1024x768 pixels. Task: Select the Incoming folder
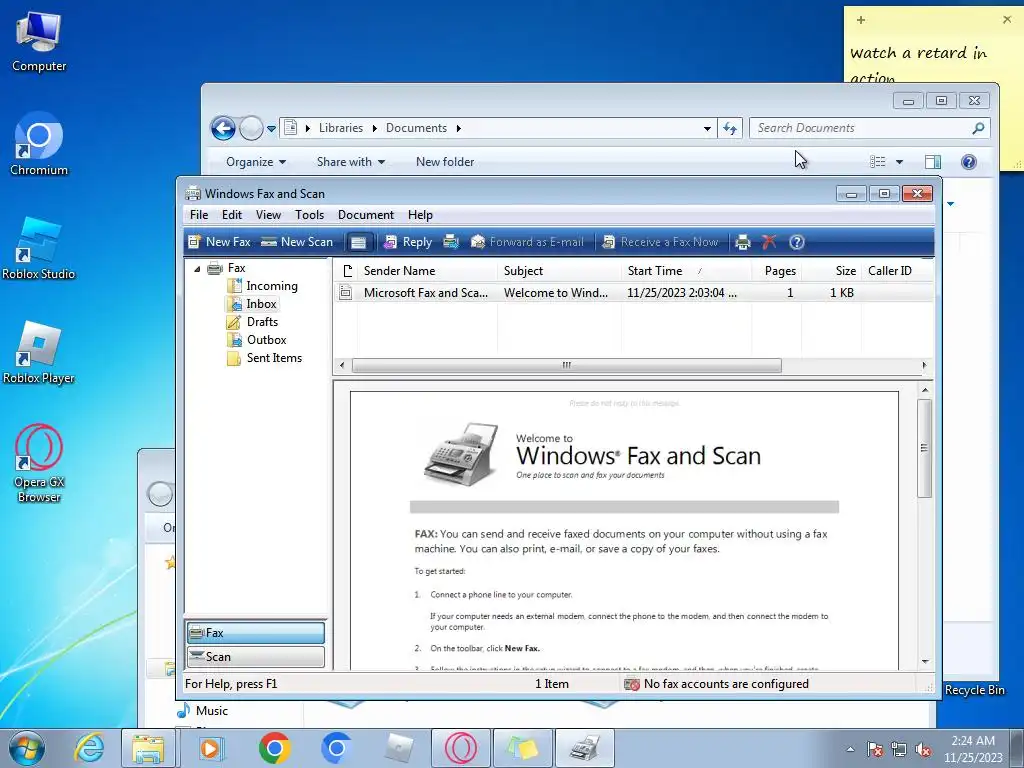click(263, 286)
